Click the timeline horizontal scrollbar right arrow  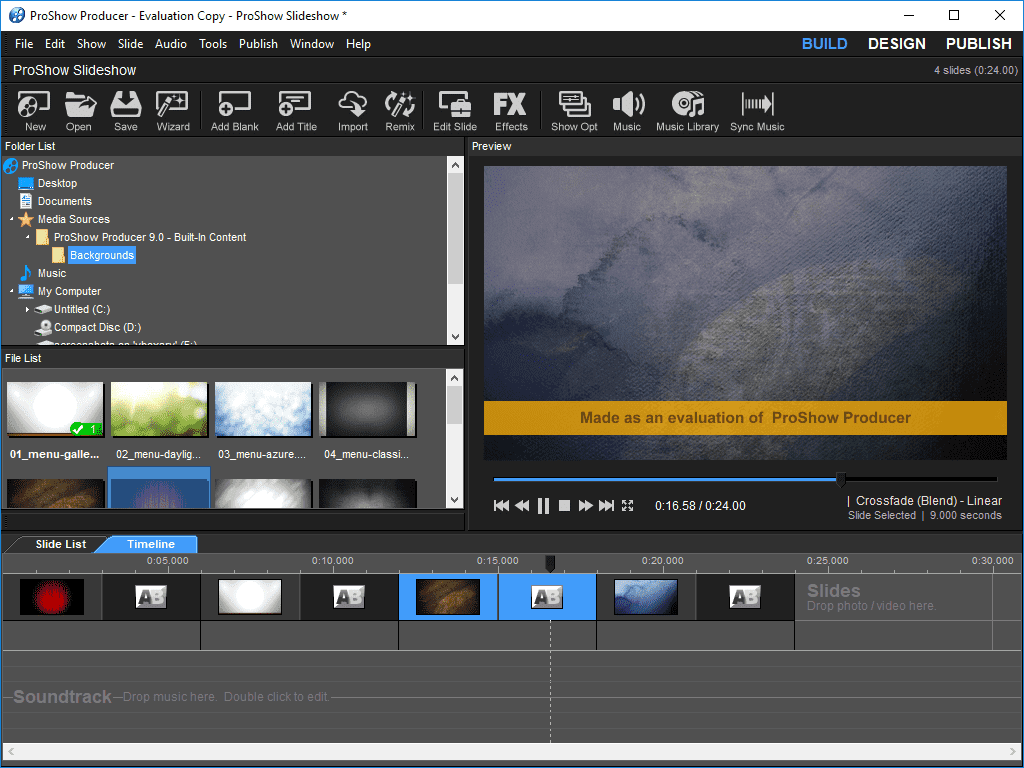(x=1013, y=751)
